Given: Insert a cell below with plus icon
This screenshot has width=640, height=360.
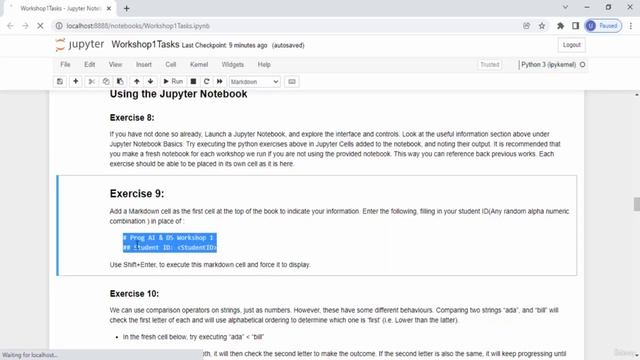Looking at the screenshot, I should coord(76,82).
